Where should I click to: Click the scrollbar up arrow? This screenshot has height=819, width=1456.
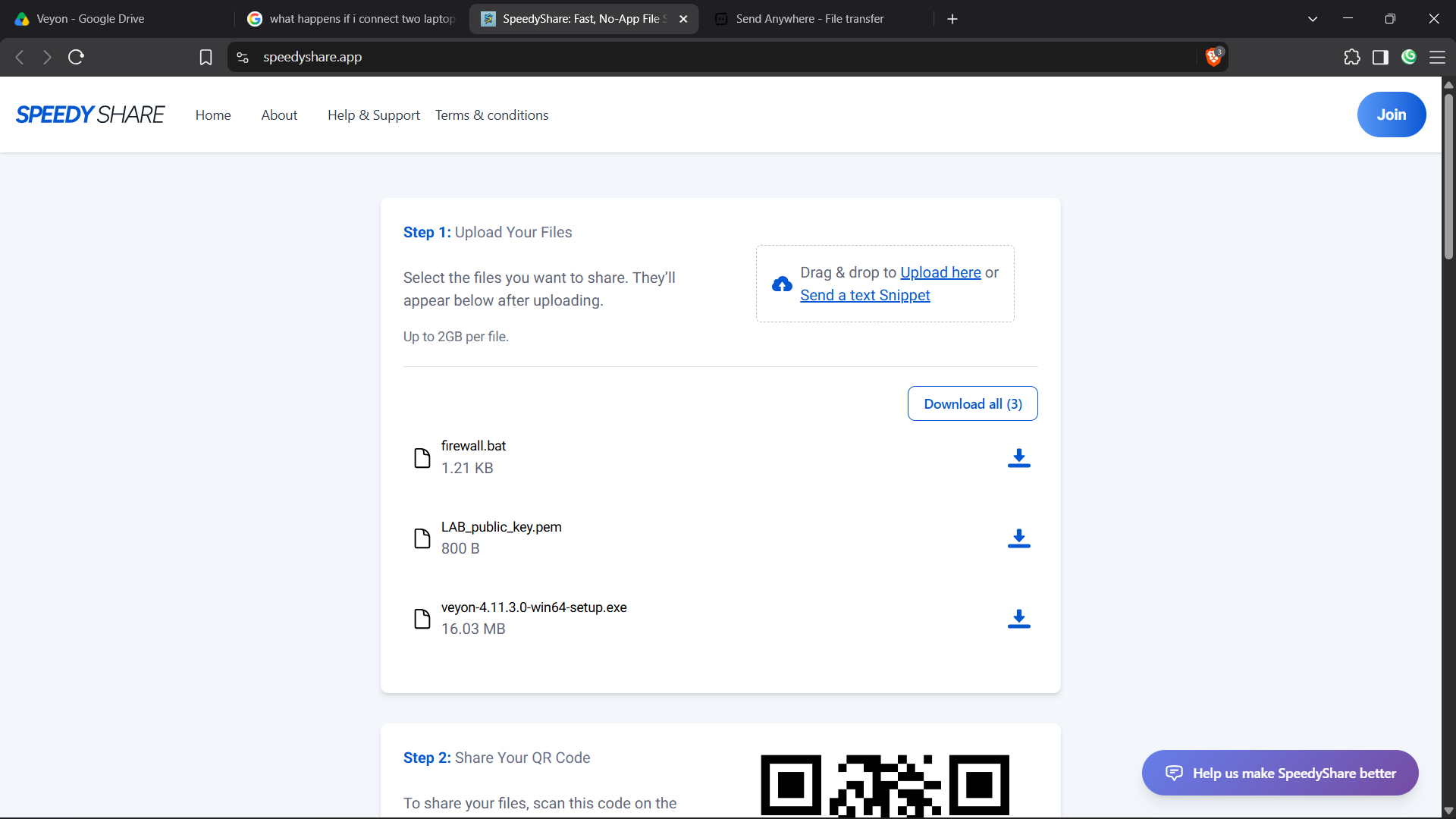pos(1448,84)
